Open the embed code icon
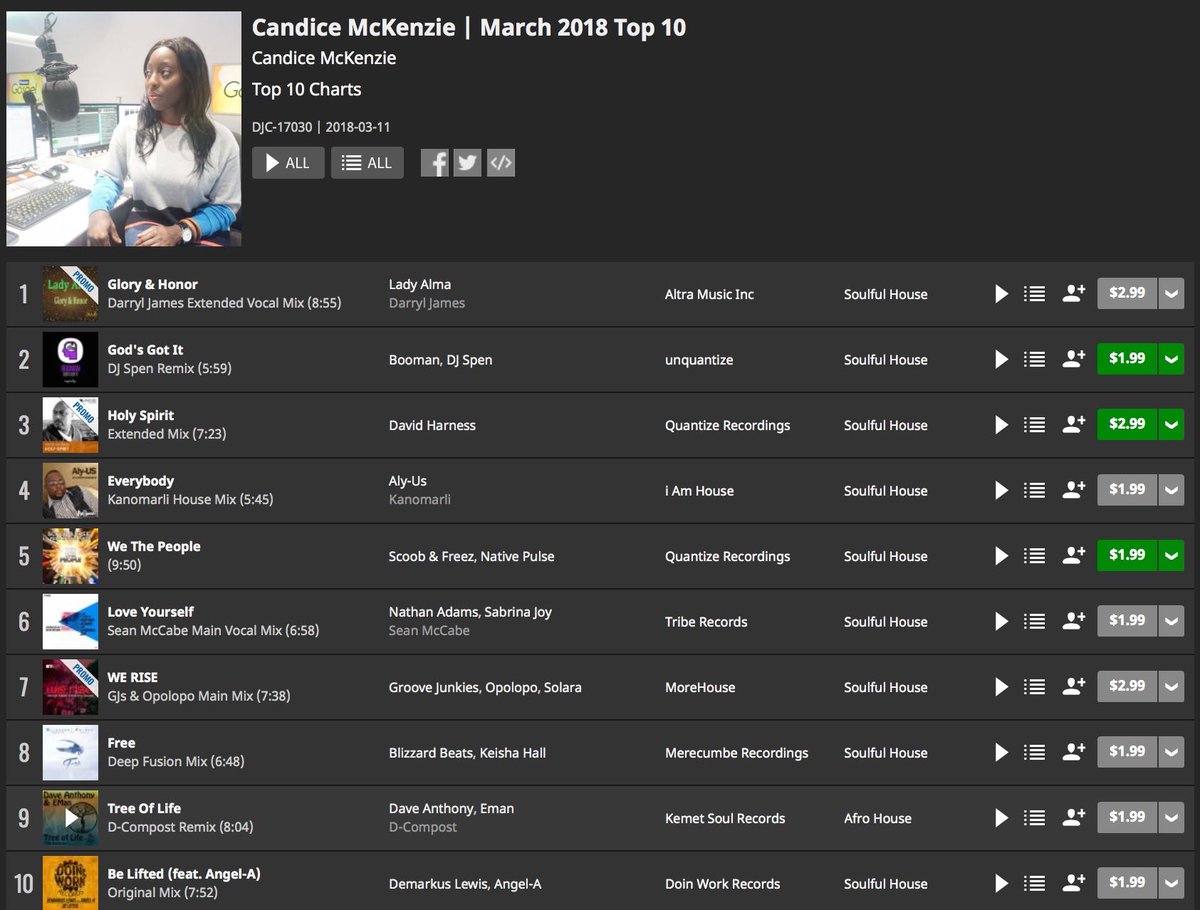 [501, 163]
